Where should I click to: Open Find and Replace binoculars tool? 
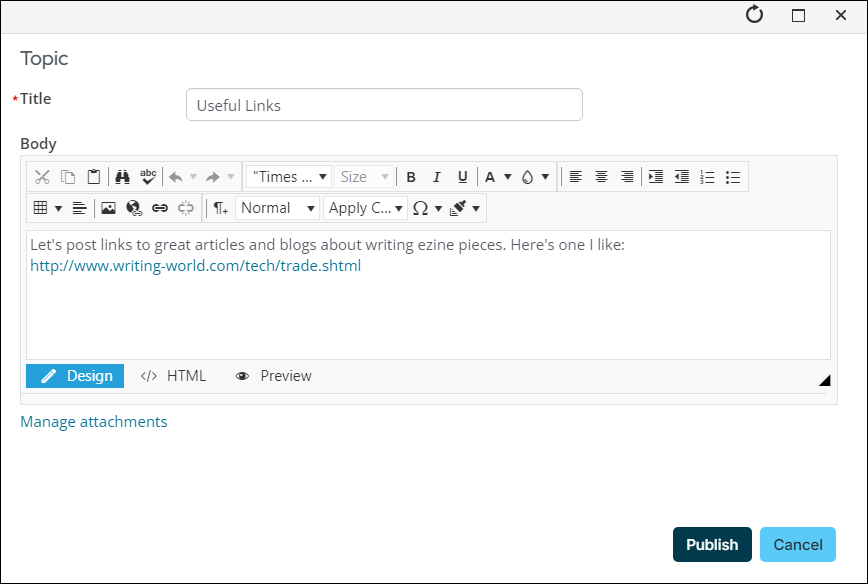click(122, 177)
